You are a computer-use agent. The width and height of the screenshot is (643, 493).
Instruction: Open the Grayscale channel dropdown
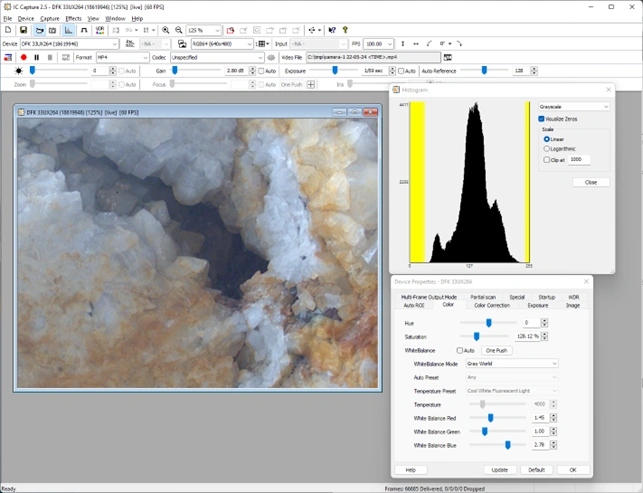(574, 106)
